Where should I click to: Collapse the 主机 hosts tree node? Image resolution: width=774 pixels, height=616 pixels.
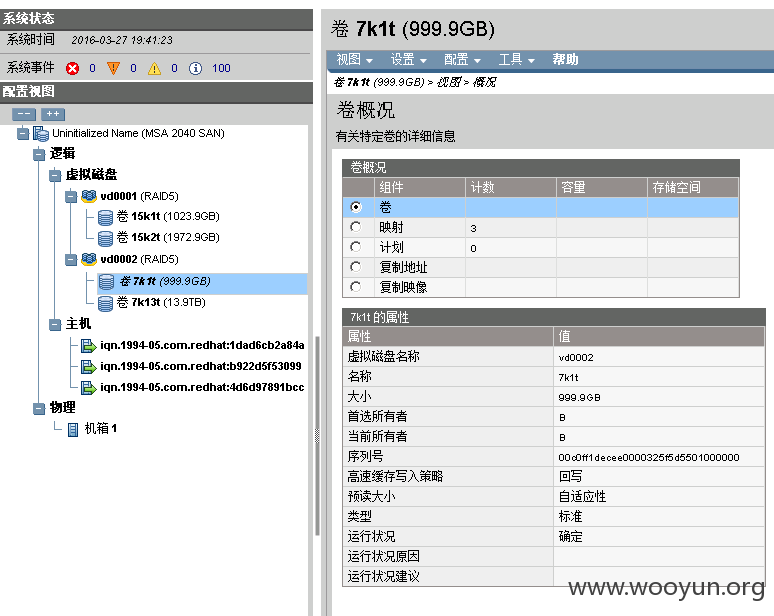coord(55,324)
